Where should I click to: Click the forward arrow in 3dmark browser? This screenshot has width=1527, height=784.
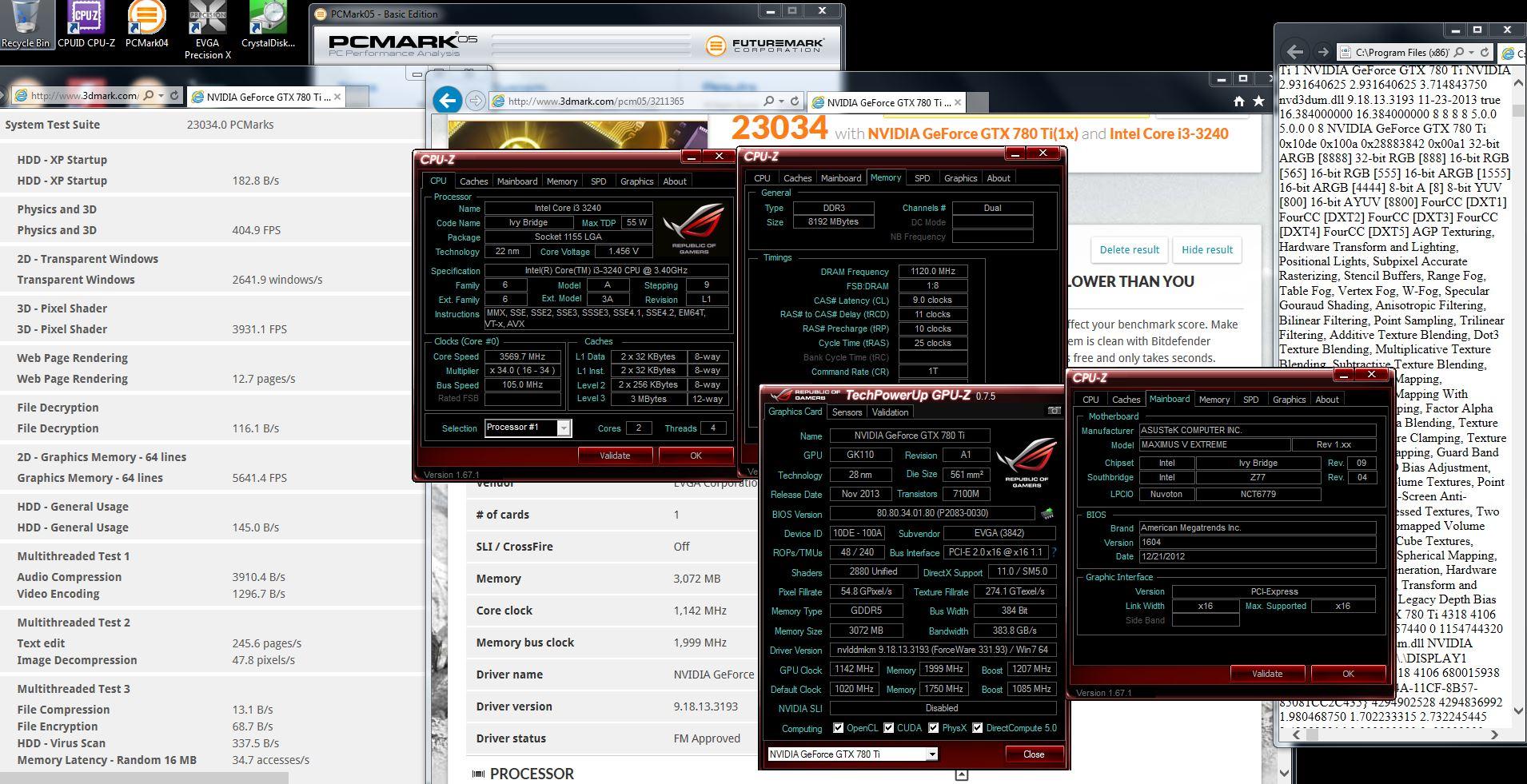coord(475,101)
